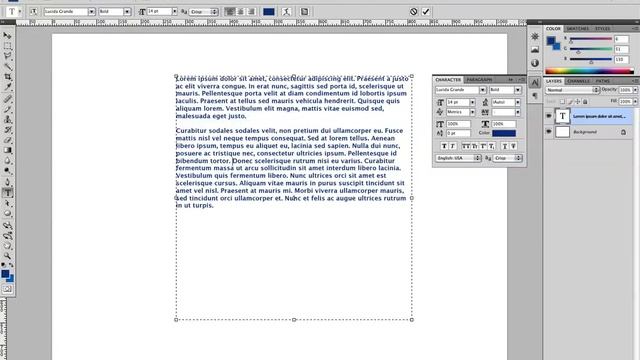Click Color swatch in Character panel
The width and height of the screenshot is (640, 360).
click(x=504, y=133)
